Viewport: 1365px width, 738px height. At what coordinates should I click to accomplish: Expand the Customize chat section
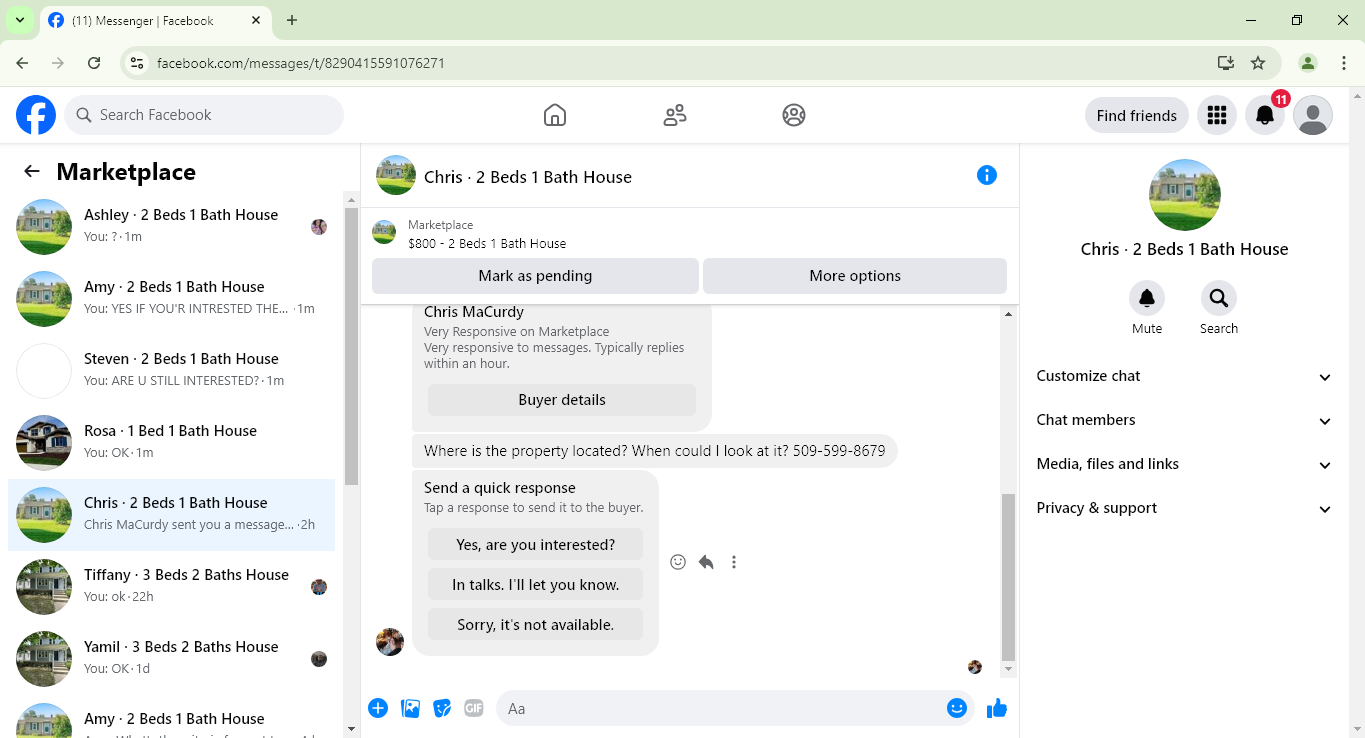pyautogui.click(x=1185, y=376)
